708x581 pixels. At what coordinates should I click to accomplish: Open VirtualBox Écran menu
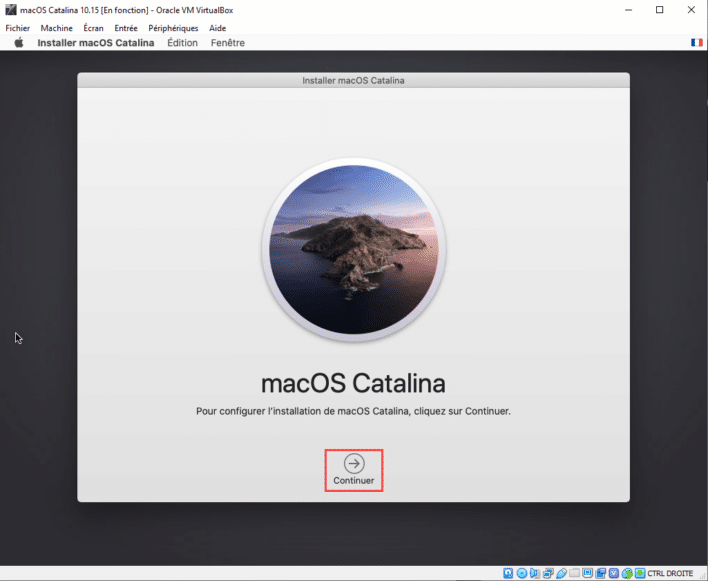pyautogui.click(x=93, y=28)
